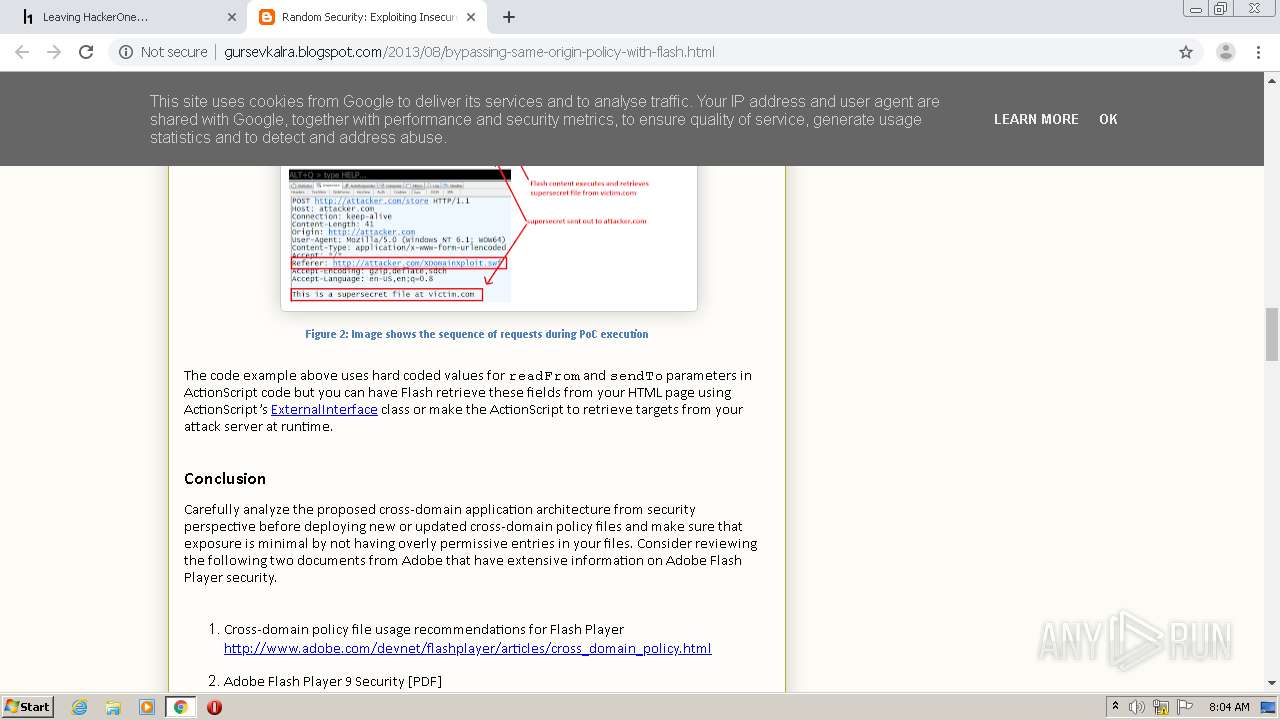Click the address bar URL
Image resolution: width=1280 pixels, height=720 pixels.
pos(469,52)
